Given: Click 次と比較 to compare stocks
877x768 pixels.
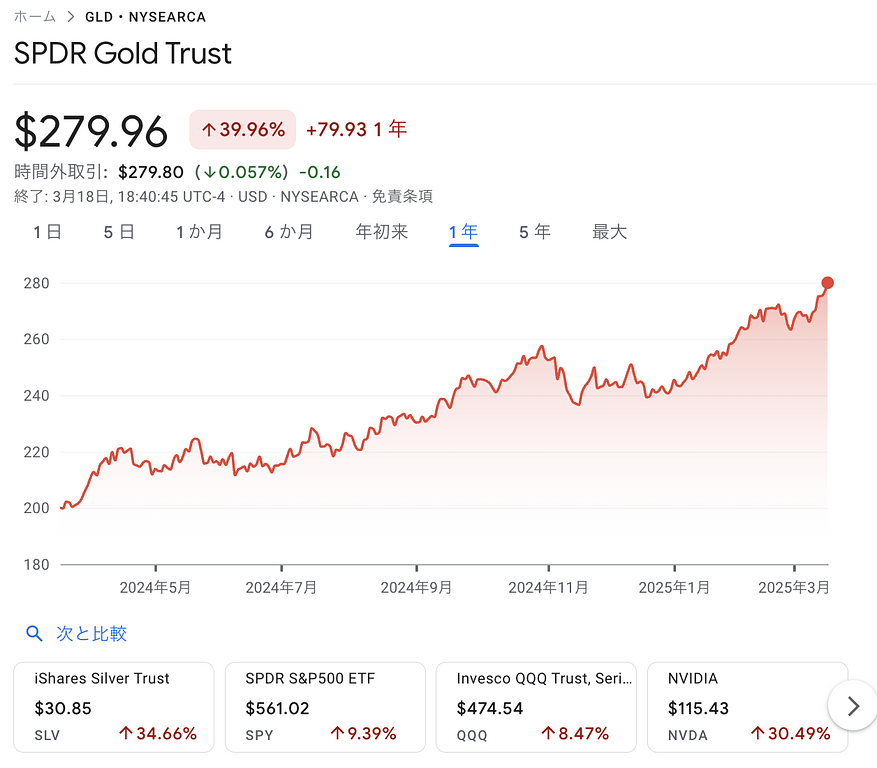Looking at the screenshot, I should click(91, 634).
